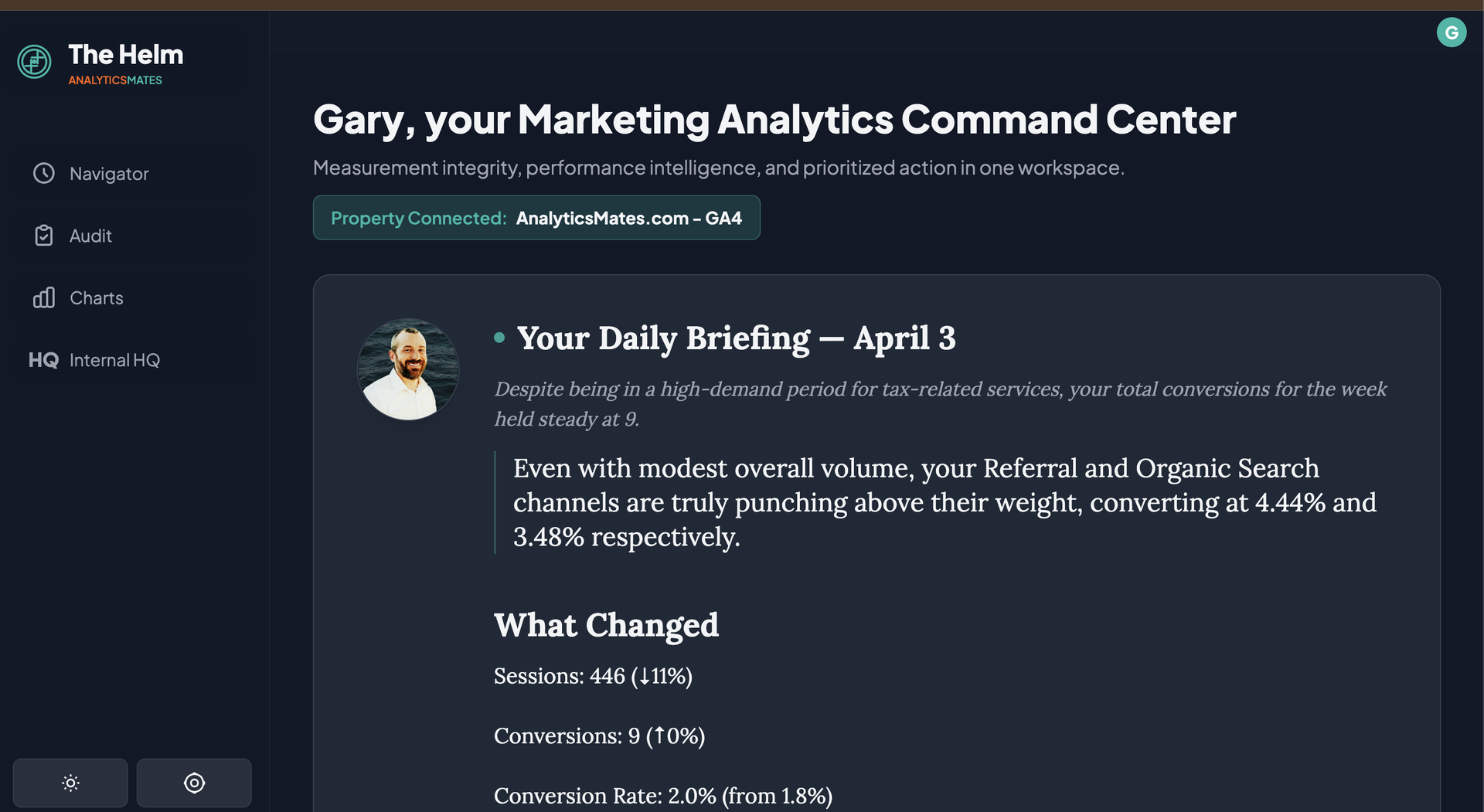Image resolution: width=1484 pixels, height=812 pixels.
Task: Open the G user avatar menu
Action: [1451, 32]
